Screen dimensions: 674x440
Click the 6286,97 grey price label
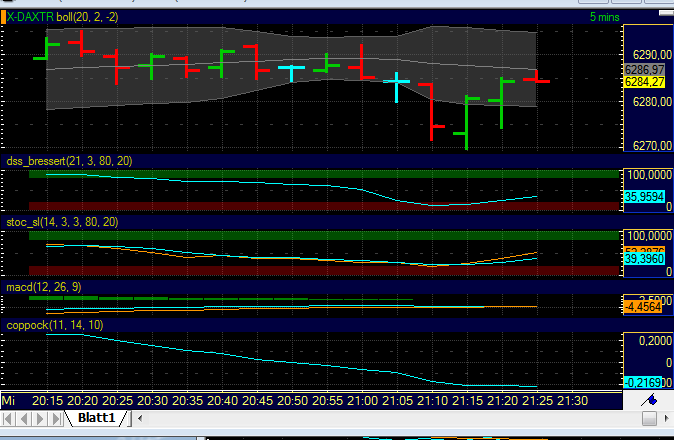[644, 70]
